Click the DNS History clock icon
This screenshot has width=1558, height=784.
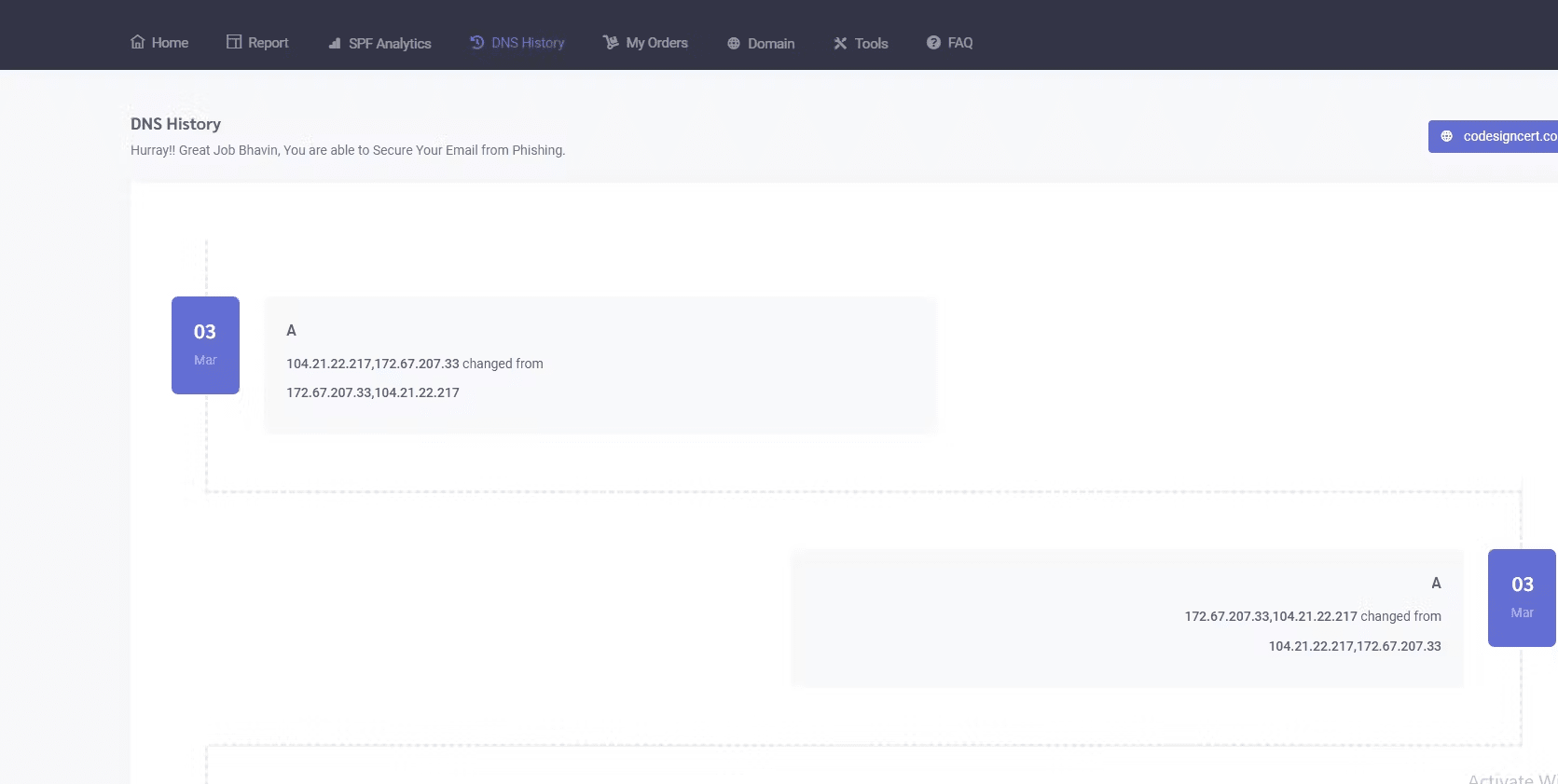tap(476, 42)
